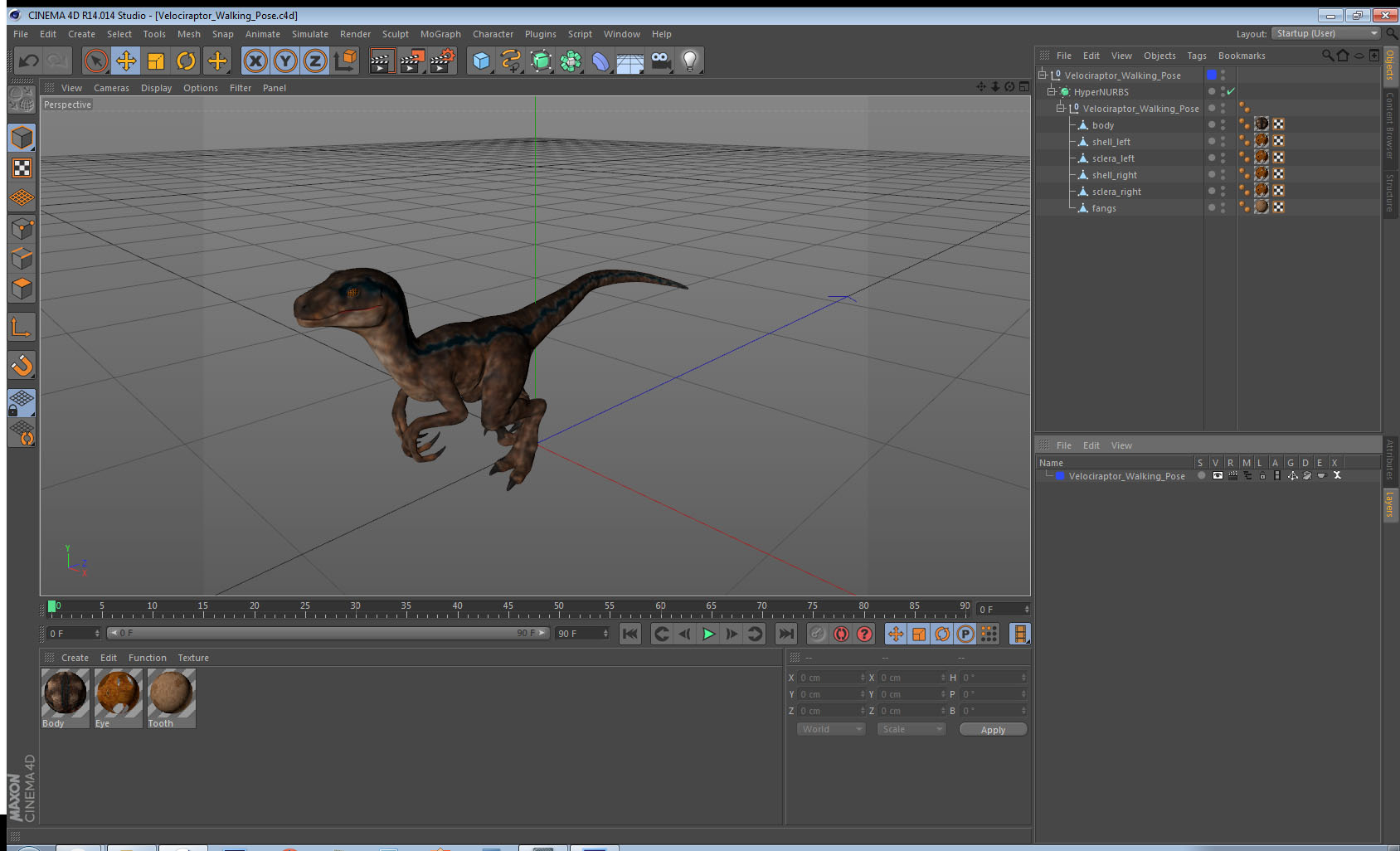Toggle X axis lock

click(255, 61)
